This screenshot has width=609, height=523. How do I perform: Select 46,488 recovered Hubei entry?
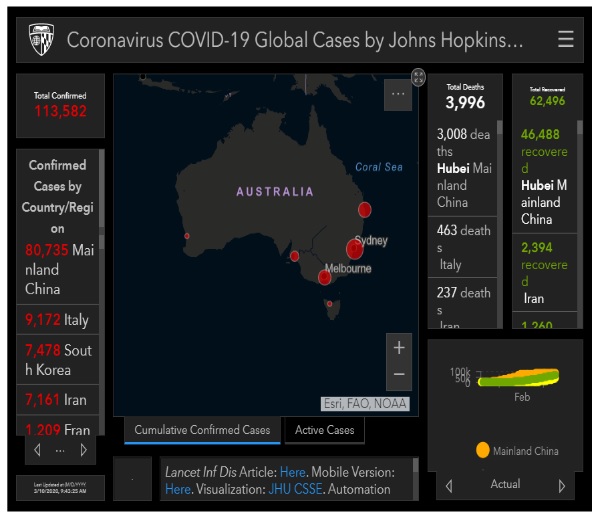point(545,177)
